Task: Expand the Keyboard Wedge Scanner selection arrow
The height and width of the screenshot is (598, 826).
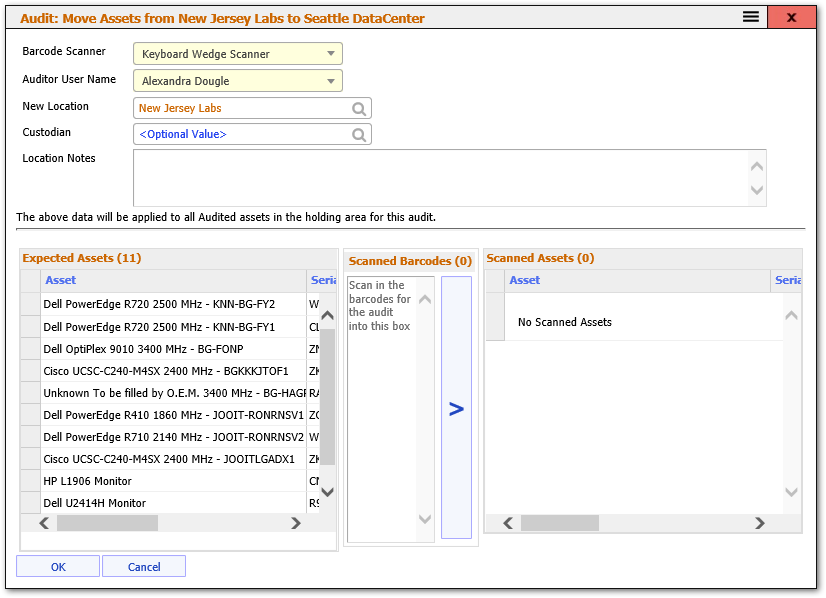Action: 332,52
